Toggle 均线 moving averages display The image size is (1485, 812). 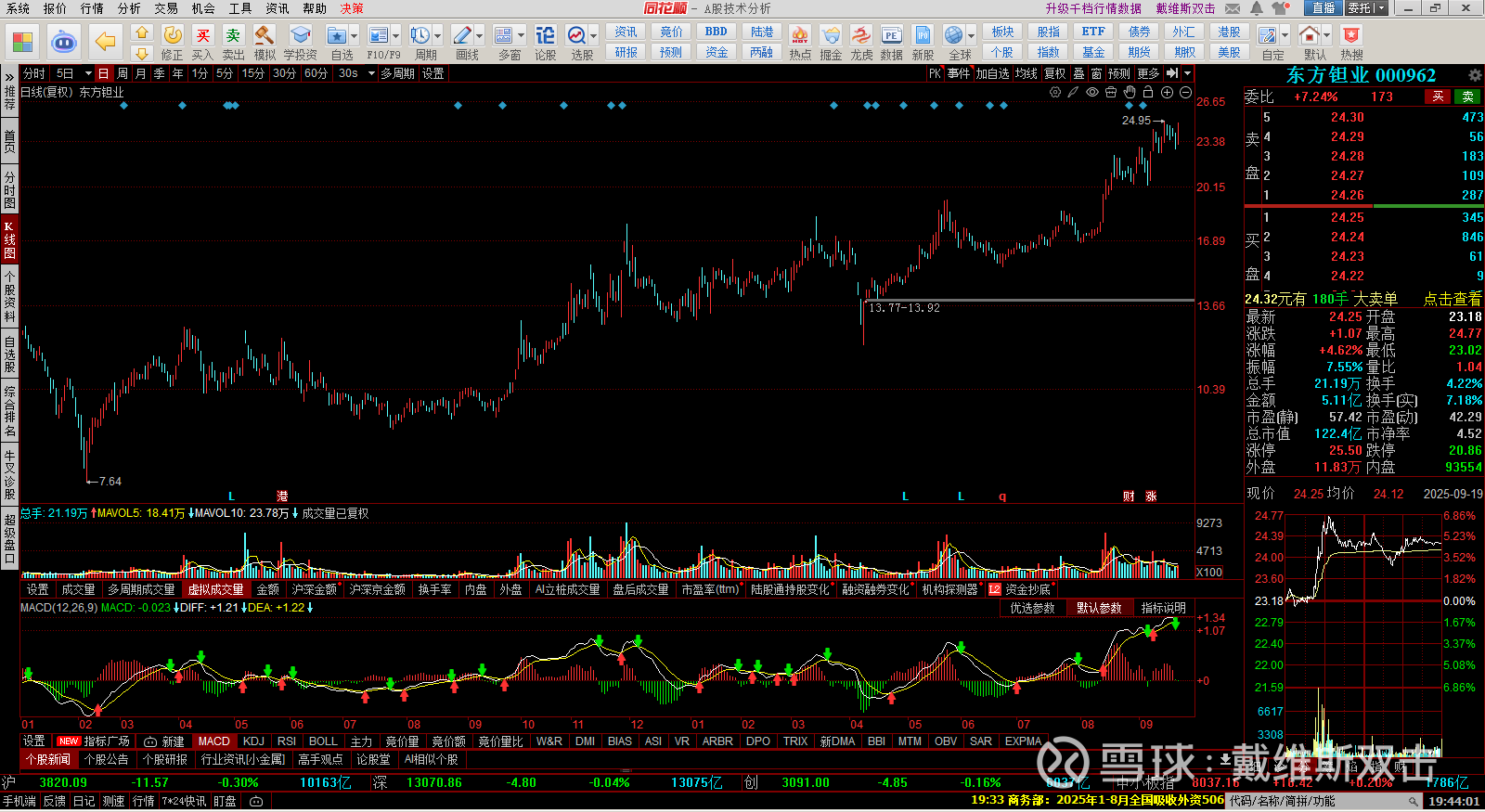coord(1026,73)
